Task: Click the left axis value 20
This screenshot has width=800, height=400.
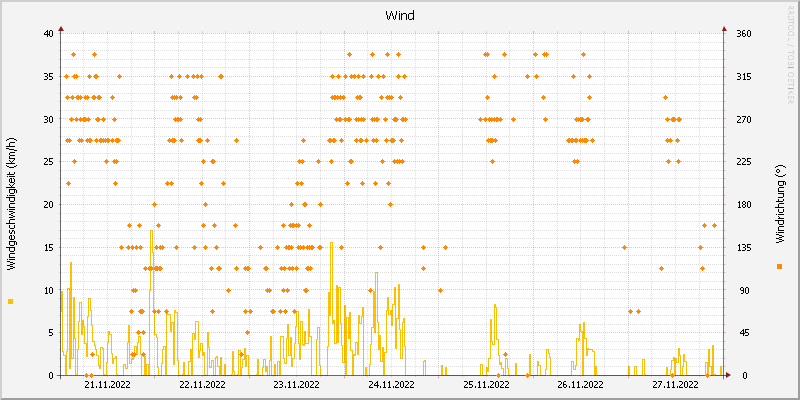Action: click(x=49, y=205)
